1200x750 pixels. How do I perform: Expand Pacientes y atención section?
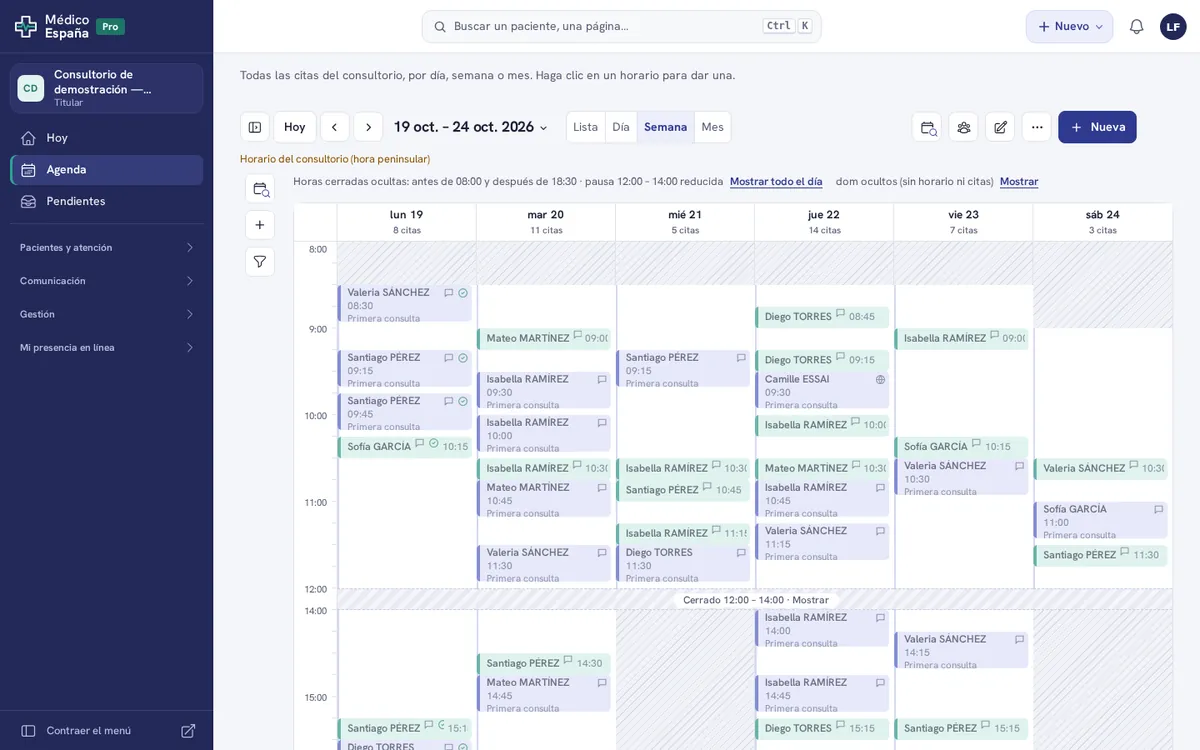(x=107, y=247)
